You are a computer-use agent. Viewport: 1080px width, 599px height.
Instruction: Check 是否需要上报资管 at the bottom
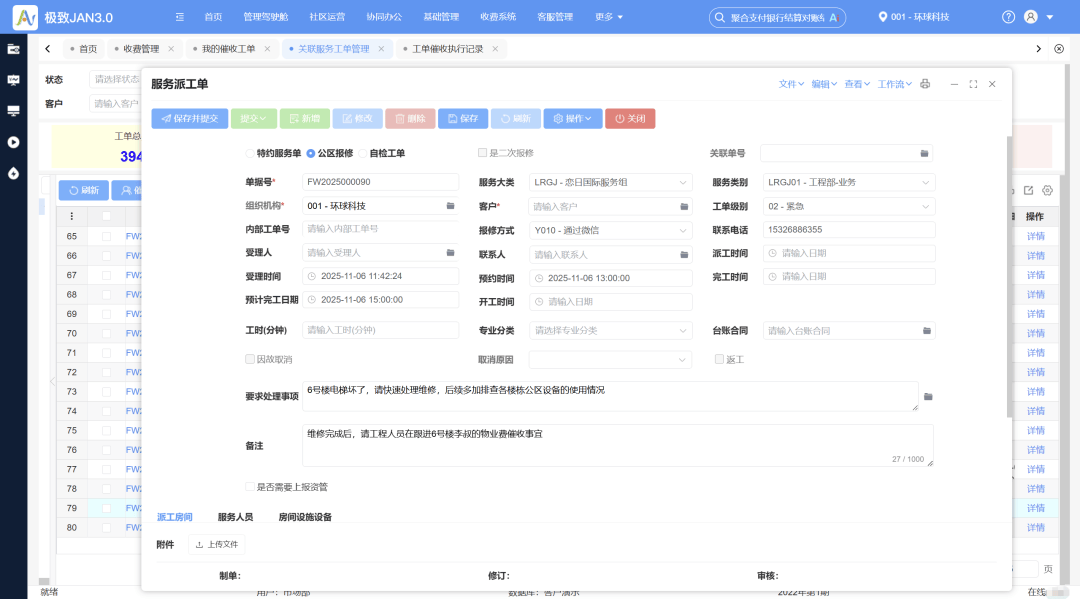pos(249,486)
